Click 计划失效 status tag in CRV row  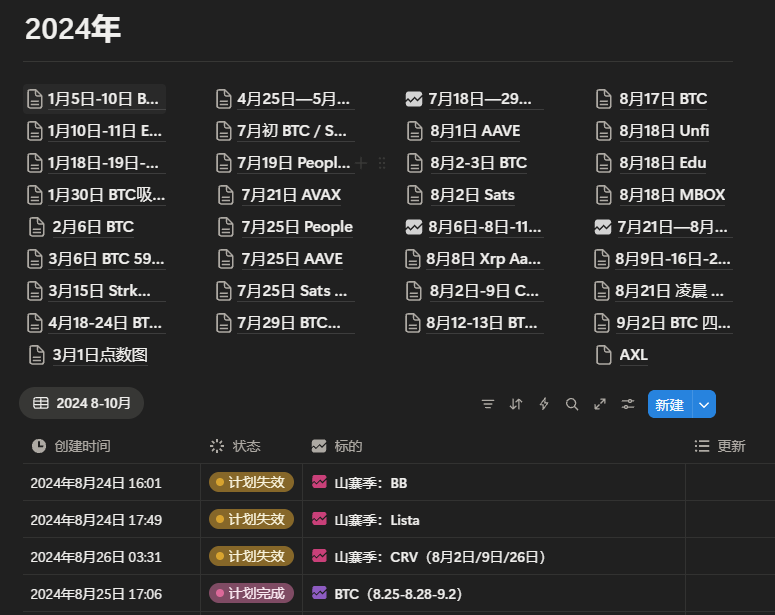click(251, 556)
